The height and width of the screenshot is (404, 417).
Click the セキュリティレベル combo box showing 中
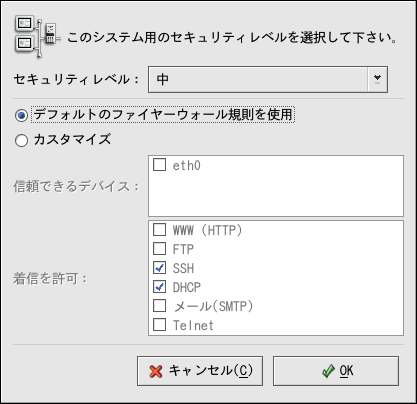click(268, 79)
